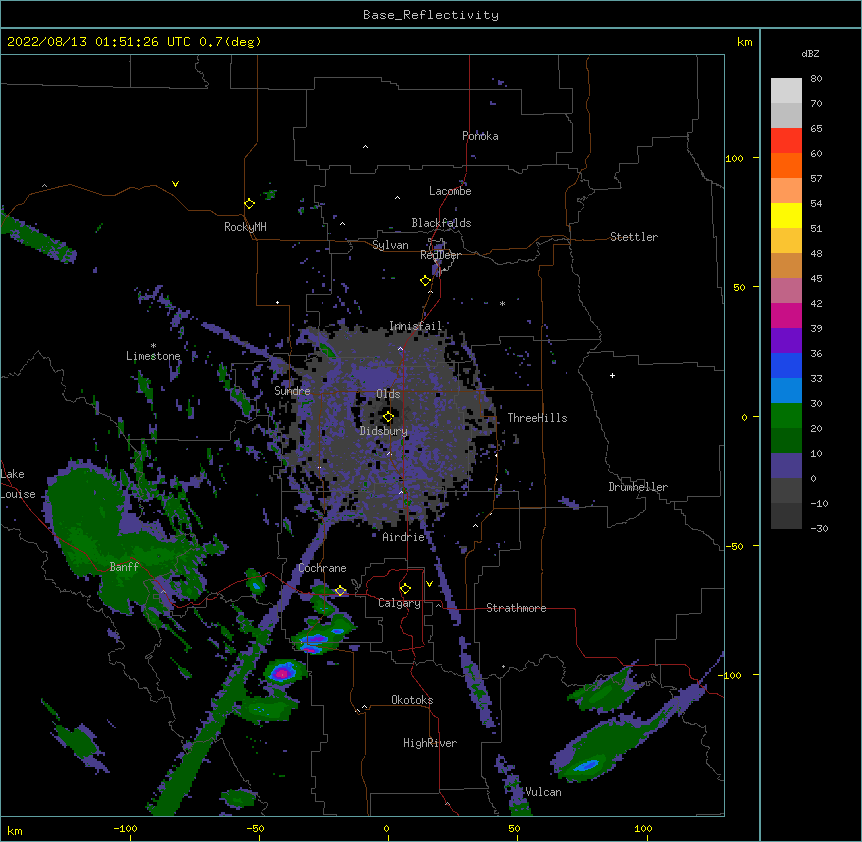
Task: Click the Base_Reflectivity title
Action: [x=431, y=15]
